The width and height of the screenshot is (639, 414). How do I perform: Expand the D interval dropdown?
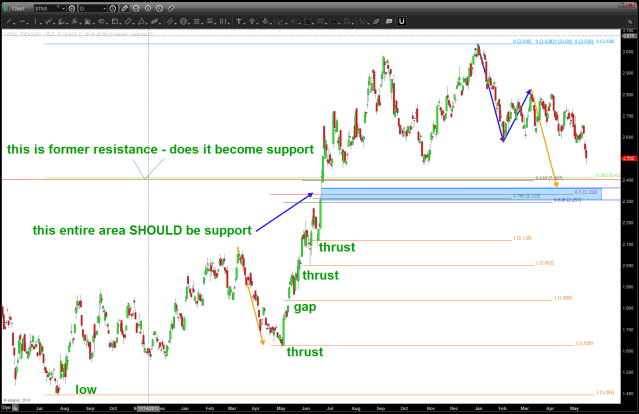coord(105,8)
